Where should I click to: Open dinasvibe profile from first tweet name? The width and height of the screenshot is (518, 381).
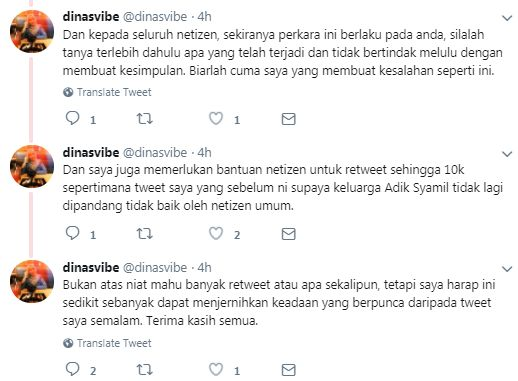[x=91, y=17]
